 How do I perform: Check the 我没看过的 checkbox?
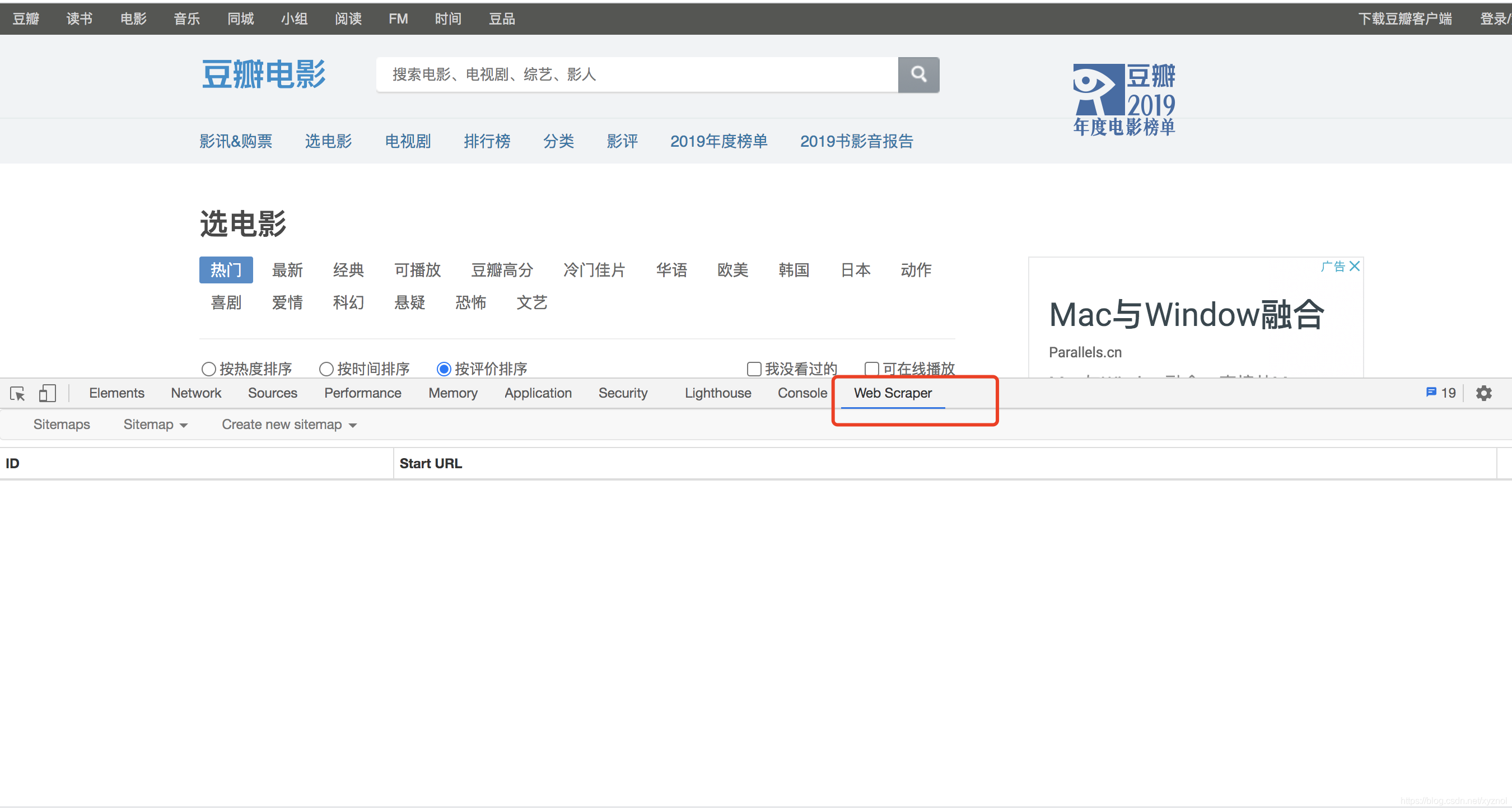754,369
